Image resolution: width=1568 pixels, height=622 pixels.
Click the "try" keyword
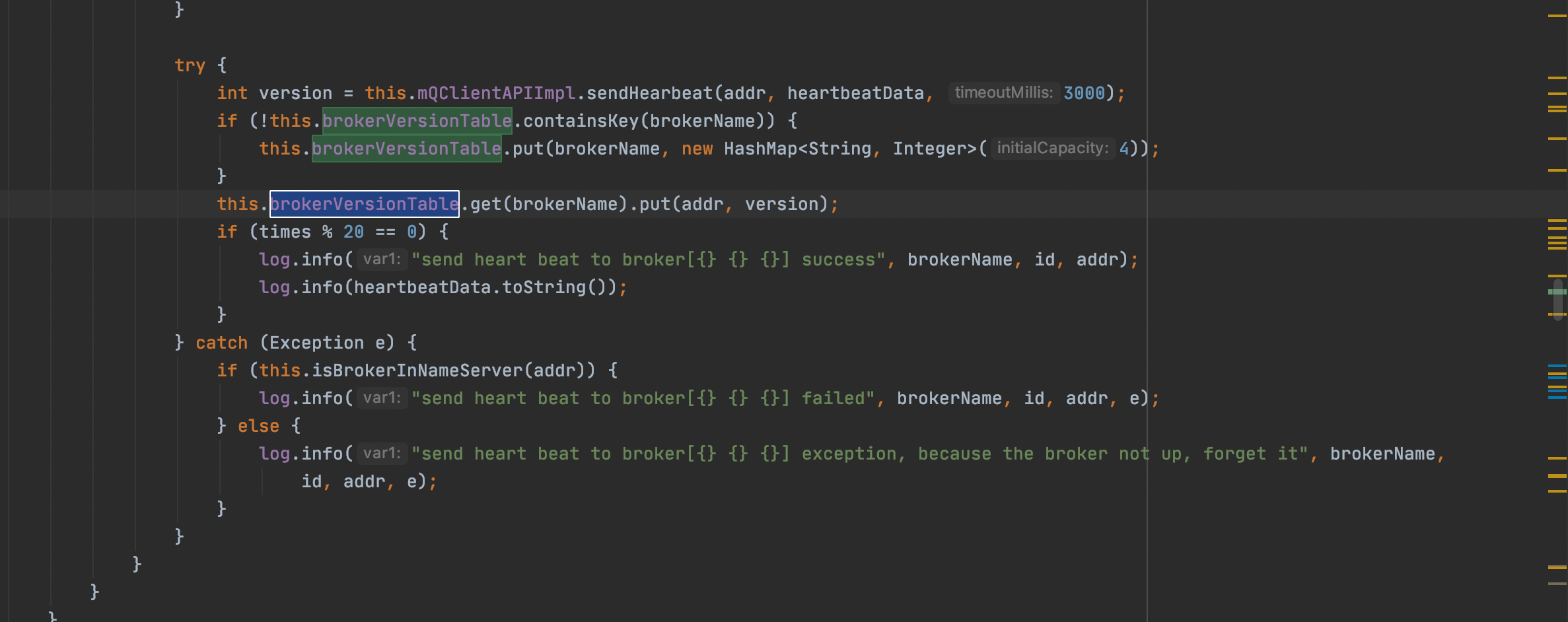[190, 65]
